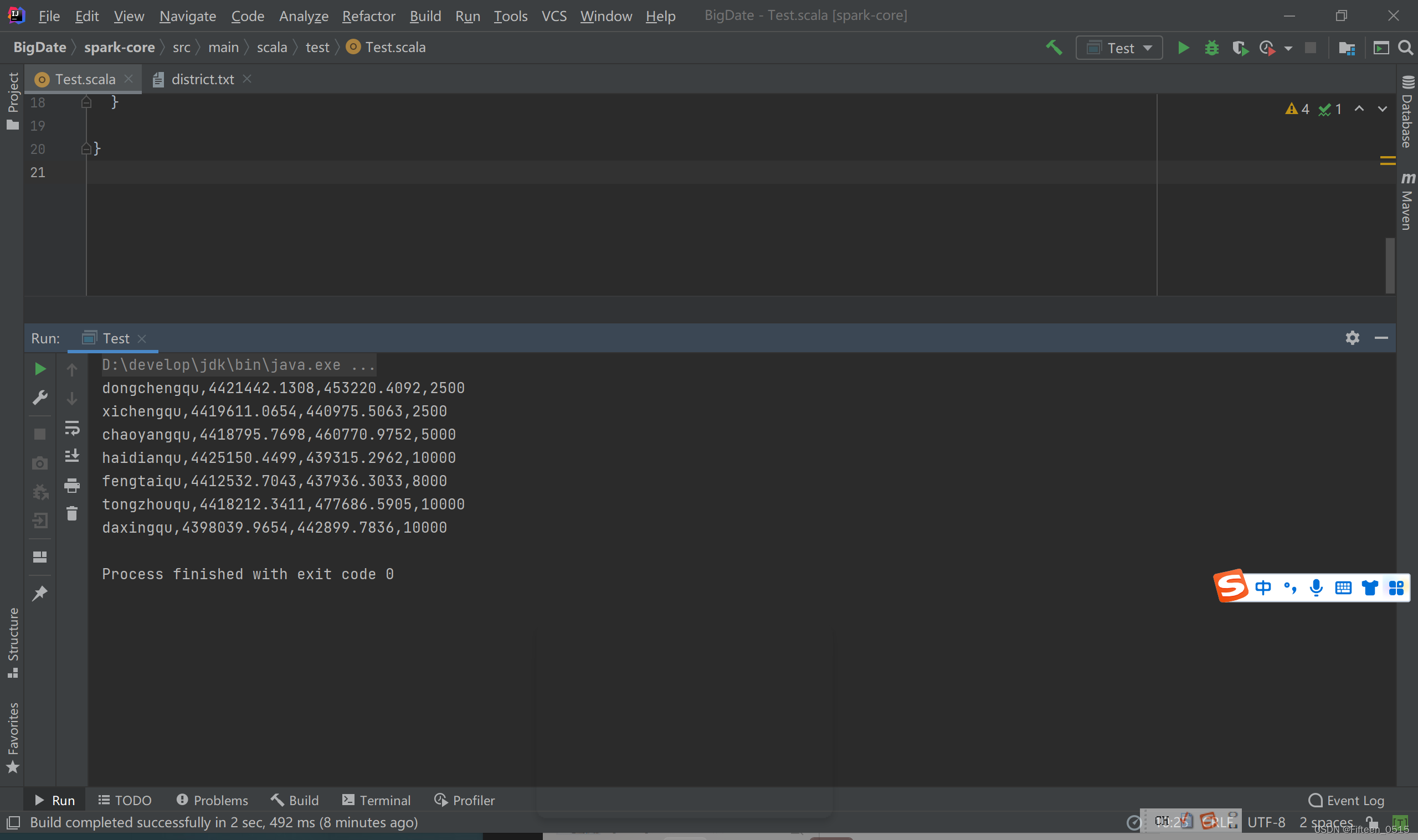This screenshot has height=840, width=1418.
Task: Open the Refactor menu
Action: click(x=368, y=16)
